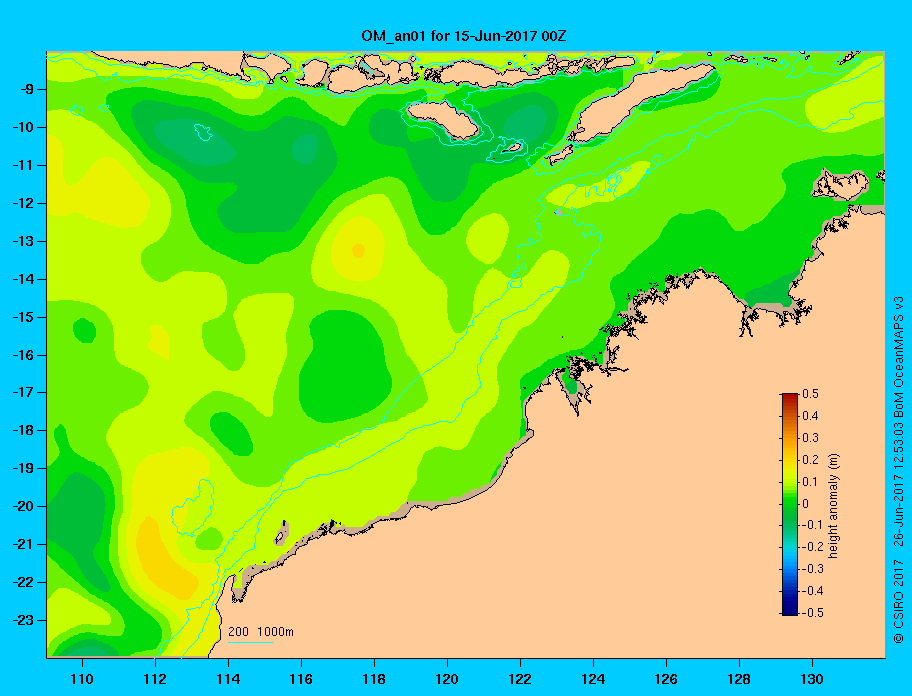Click the "-0.4" value on the colour scale
Viewport: 912px width, 696px height.
[813, 591]
